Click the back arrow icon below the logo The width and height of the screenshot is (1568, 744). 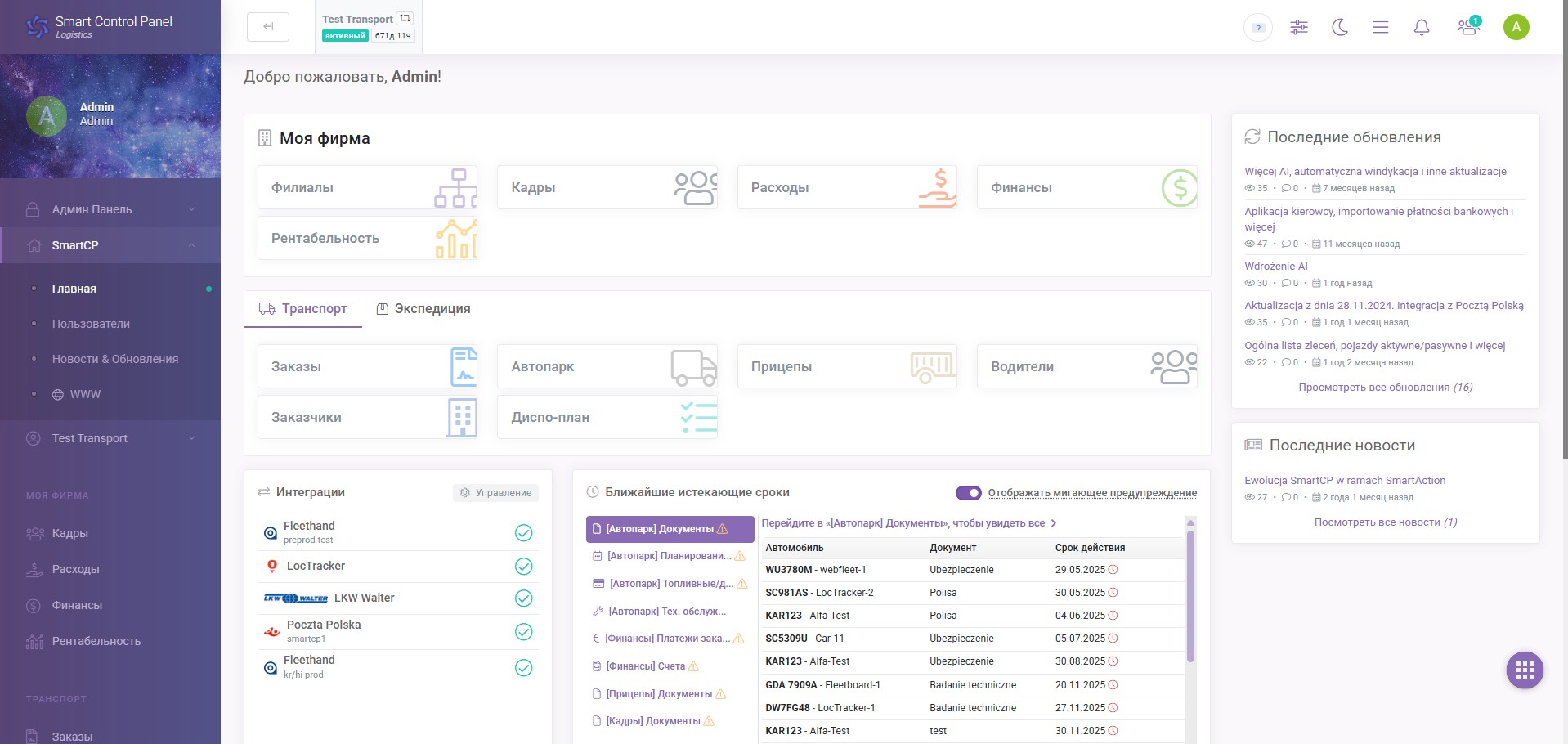tap(267, 25)
